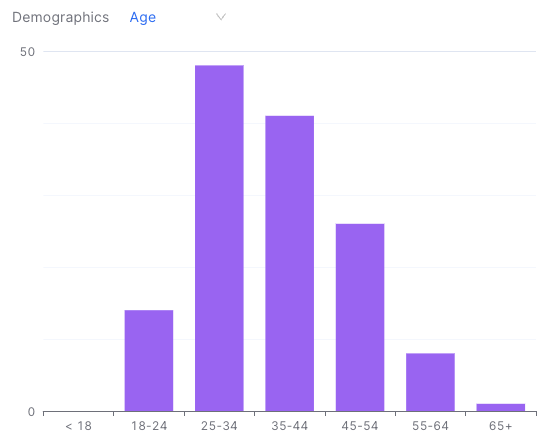Screen dimensions: 559x440
Task: Click the top 50 gridline
Action: pos(289,51)
